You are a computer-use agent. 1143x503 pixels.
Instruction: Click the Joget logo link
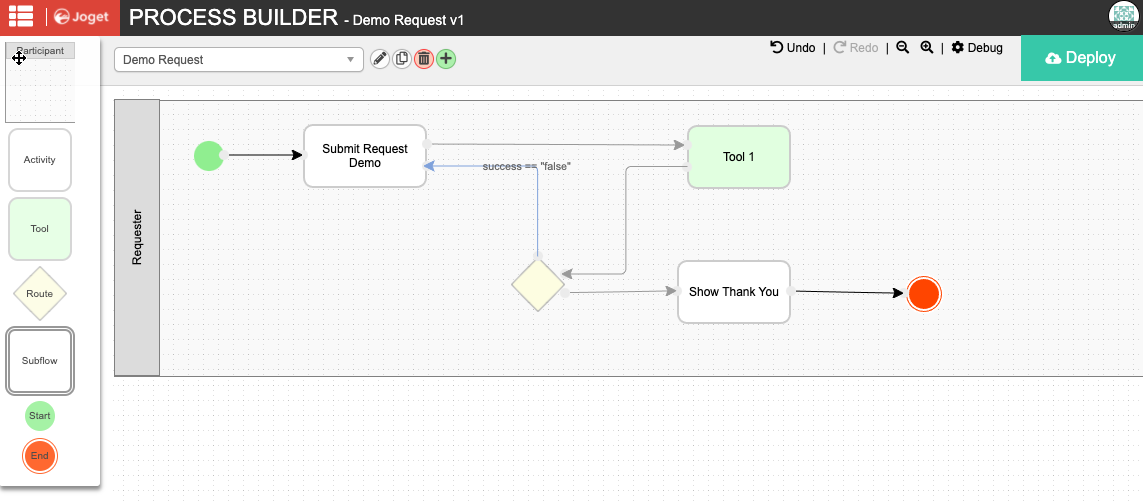(83, 17)
